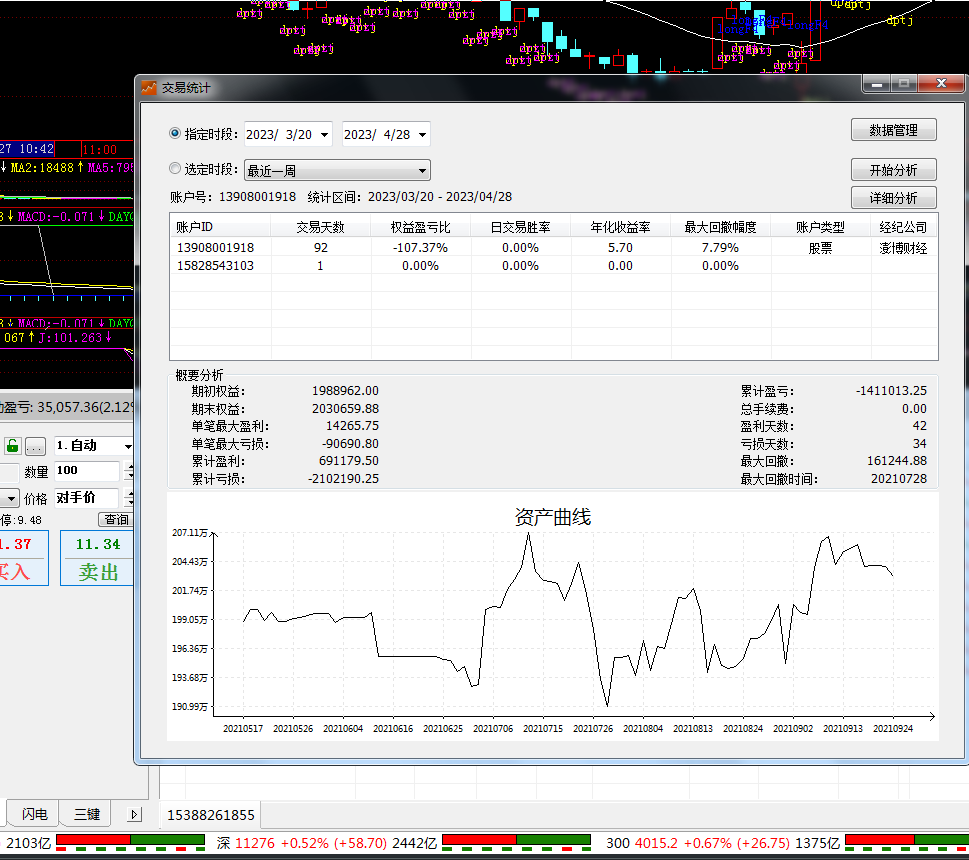Click the 年化收益率 column header

coord(620,227)
